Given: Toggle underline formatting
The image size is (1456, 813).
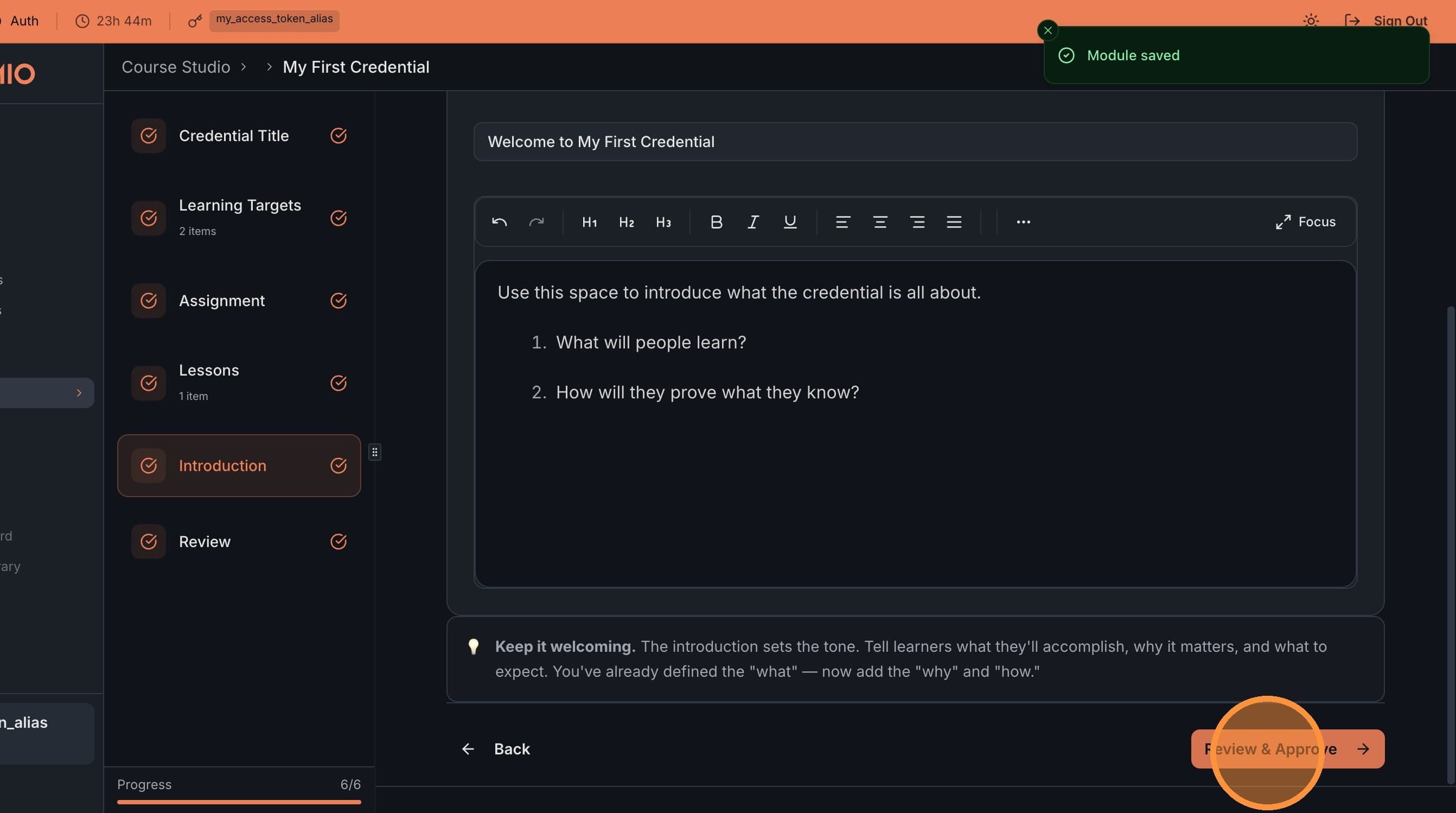Looking at the screenshot, I should click(x=790, y=221).
